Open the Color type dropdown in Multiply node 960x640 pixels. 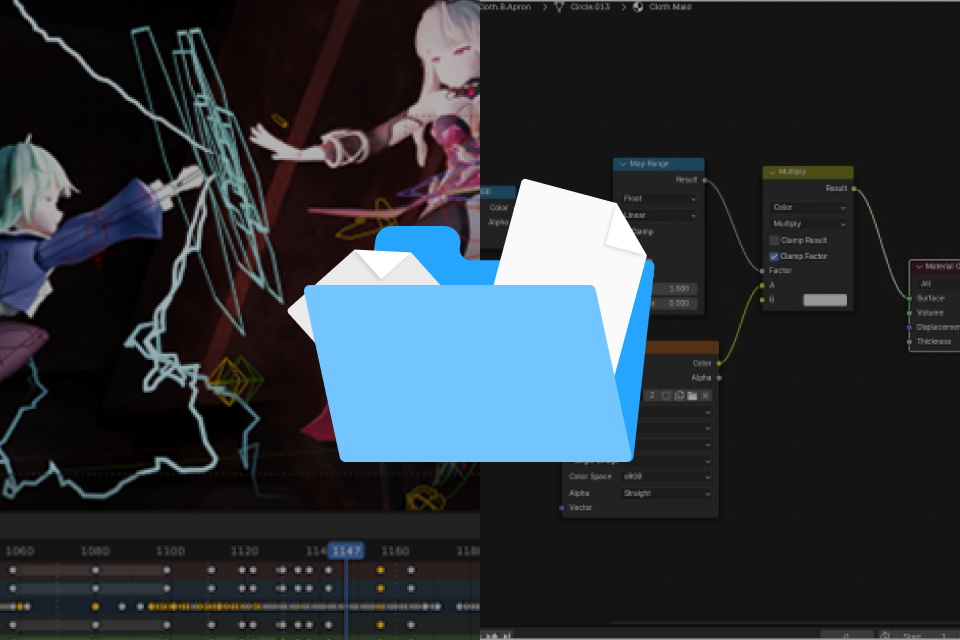[808, 207]
